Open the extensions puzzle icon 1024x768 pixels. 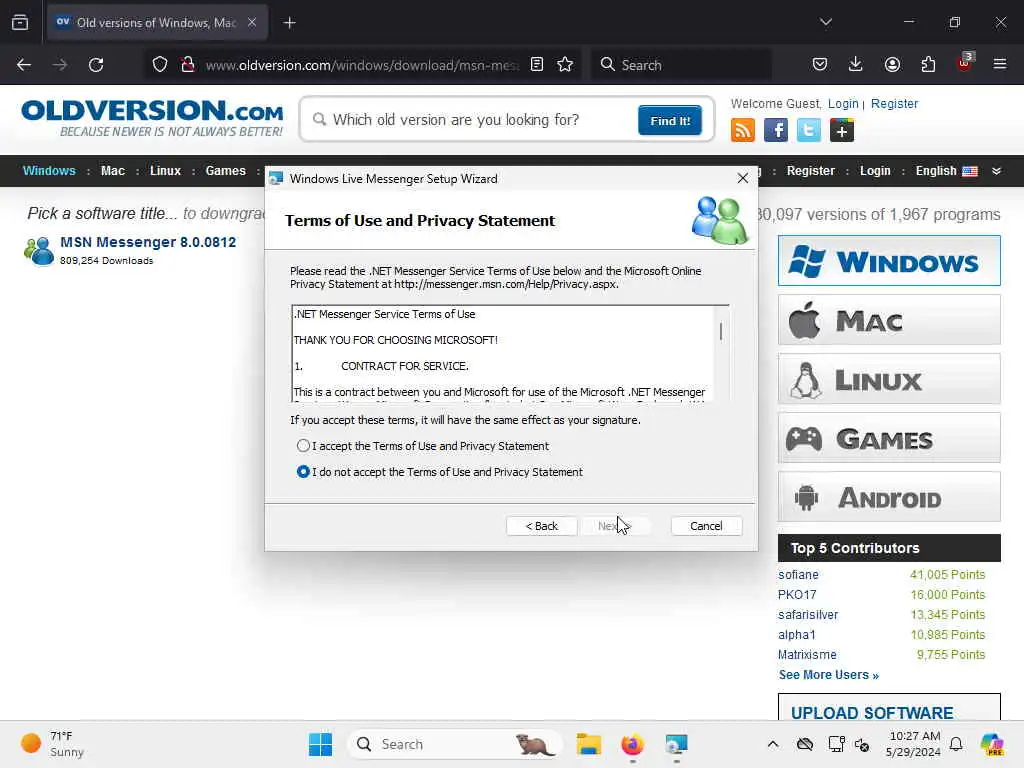pyautogui.click(x=928, y=65)
